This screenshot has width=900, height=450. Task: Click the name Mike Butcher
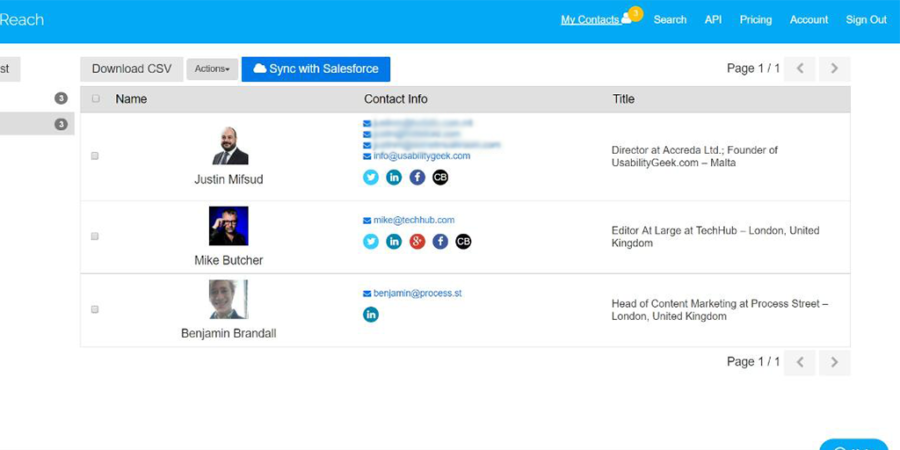coord(228,261)
